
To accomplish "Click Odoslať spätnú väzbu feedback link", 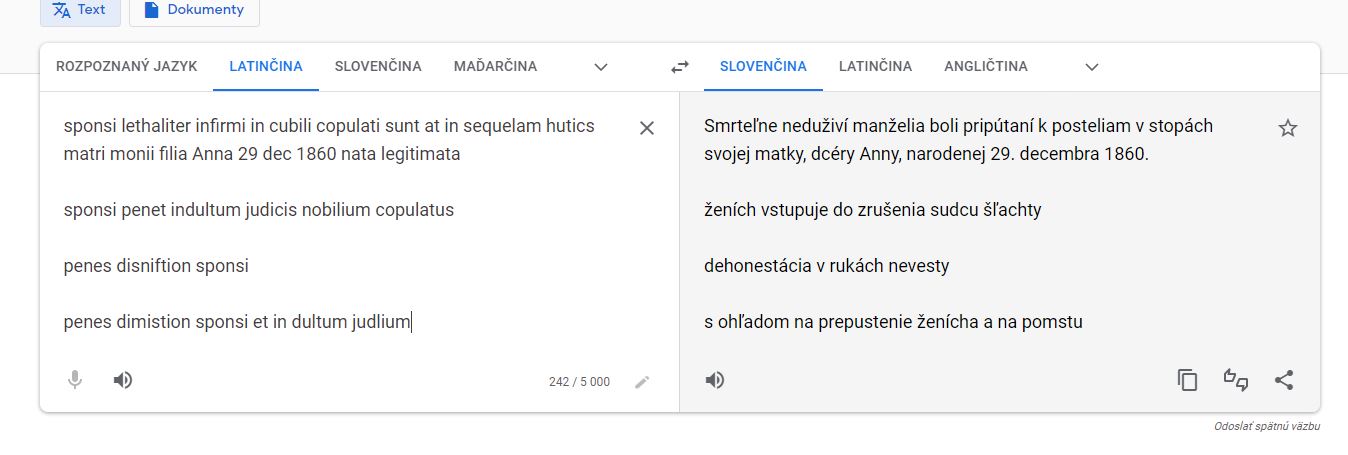I will click(1267, 427).
